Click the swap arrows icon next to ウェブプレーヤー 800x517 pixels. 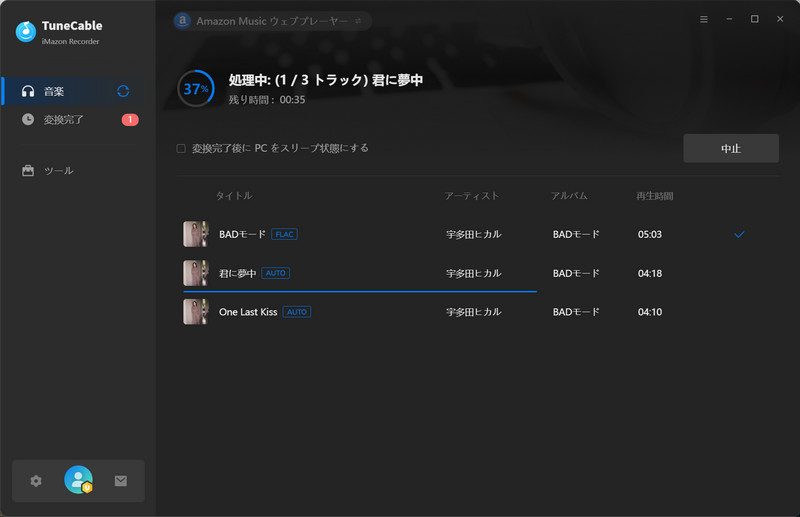coord(358,21)
